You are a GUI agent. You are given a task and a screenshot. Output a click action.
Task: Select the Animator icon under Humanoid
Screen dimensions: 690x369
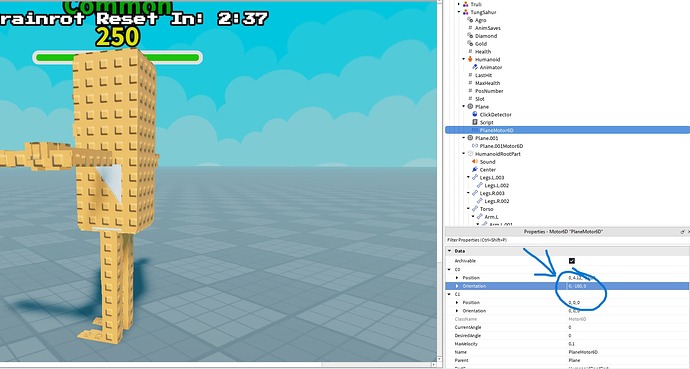pyautogui.click(x=475, y=67)
